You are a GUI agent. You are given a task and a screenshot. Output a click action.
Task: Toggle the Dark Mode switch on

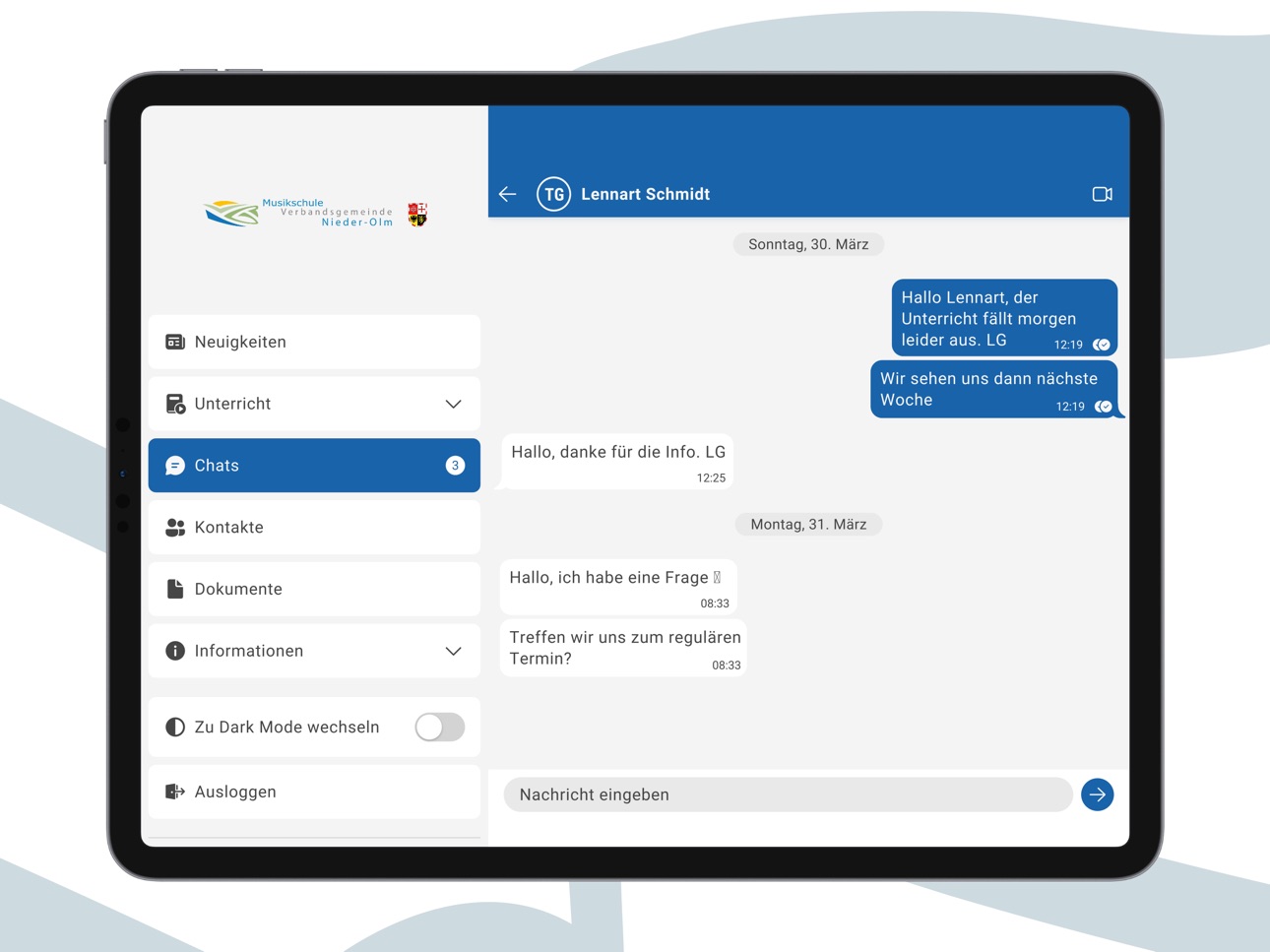[439, 727]
